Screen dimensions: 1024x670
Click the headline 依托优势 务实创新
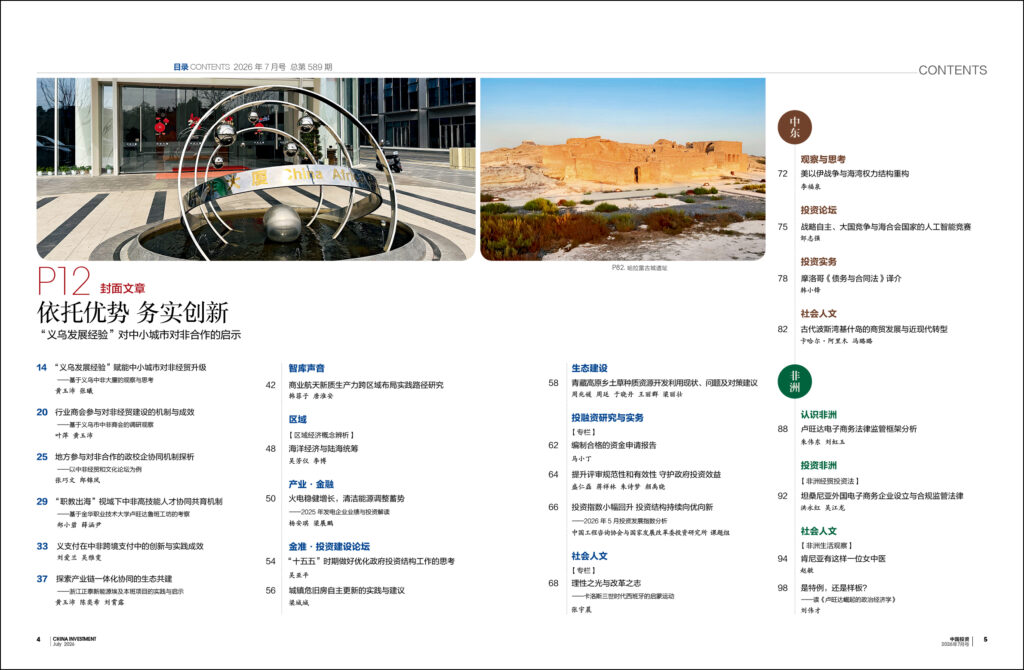point(133,313)
